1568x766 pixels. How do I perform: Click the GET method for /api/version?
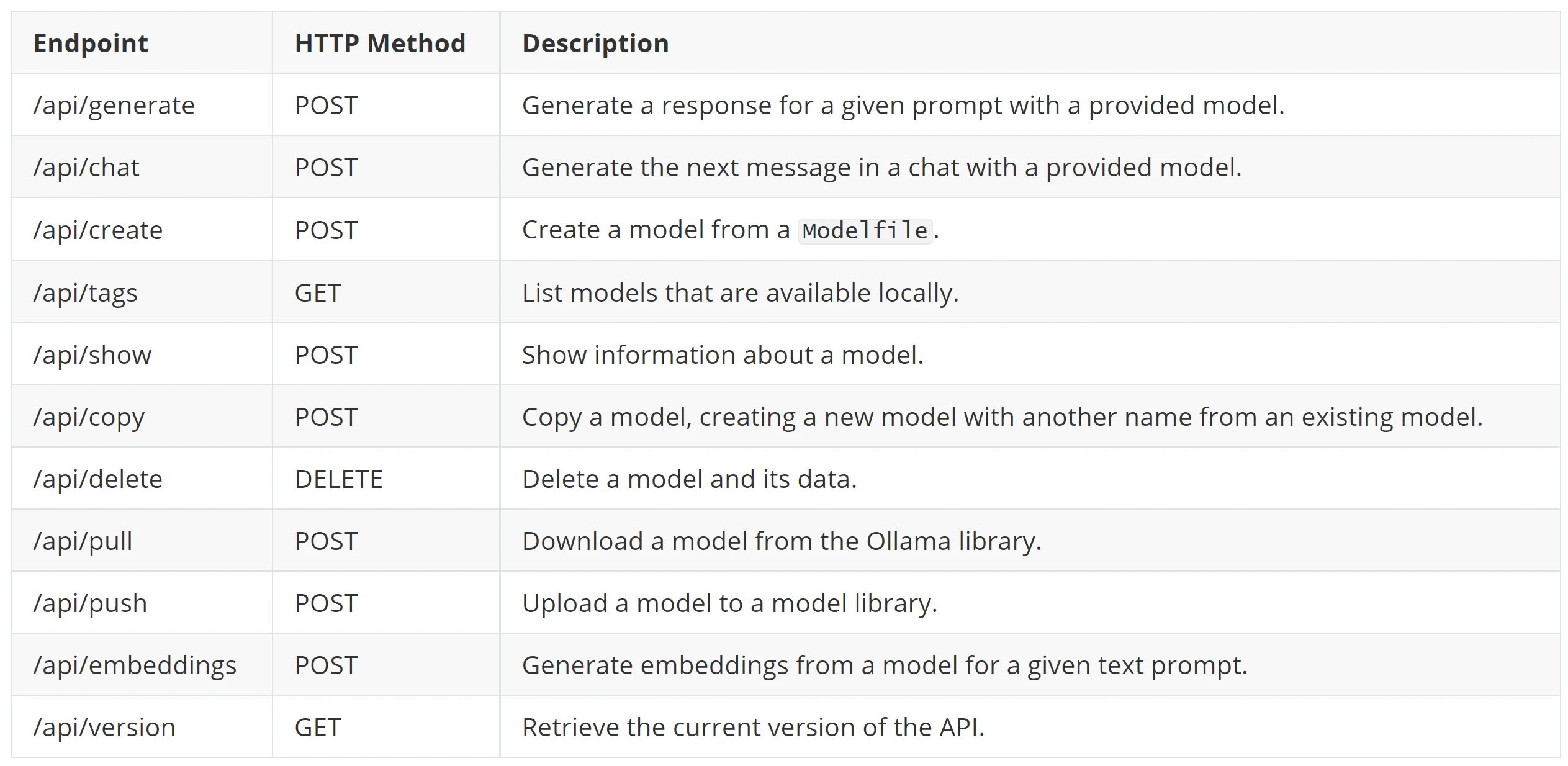(x=318, y=728)
